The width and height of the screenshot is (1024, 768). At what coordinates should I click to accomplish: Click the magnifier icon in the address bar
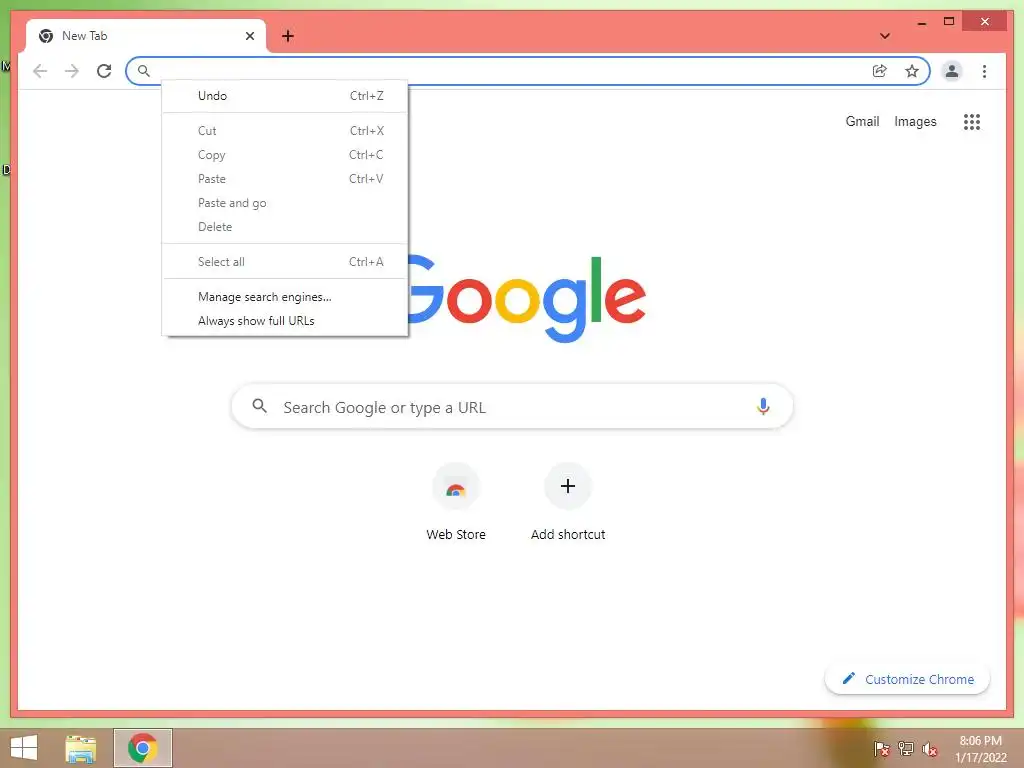point(144,71)
